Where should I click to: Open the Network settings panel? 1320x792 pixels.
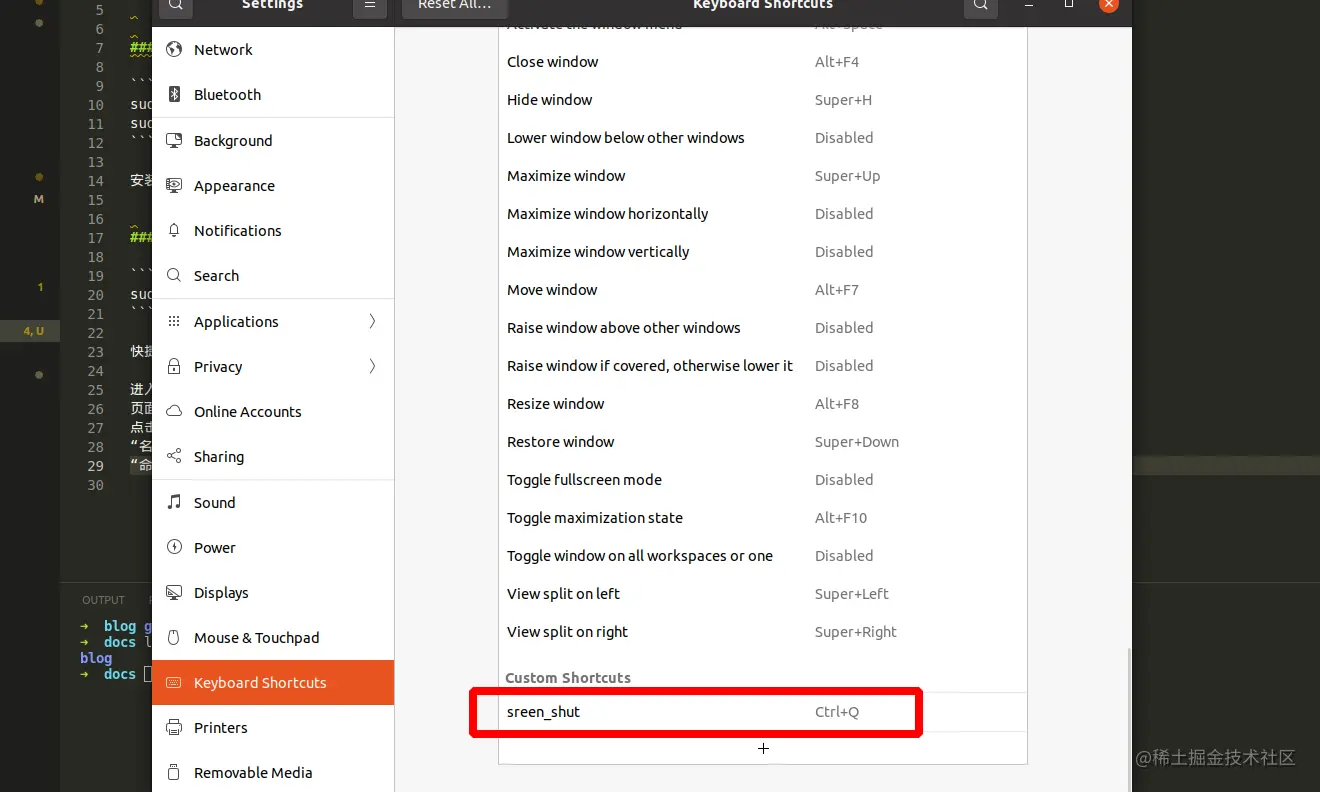[x=273, y=50]
